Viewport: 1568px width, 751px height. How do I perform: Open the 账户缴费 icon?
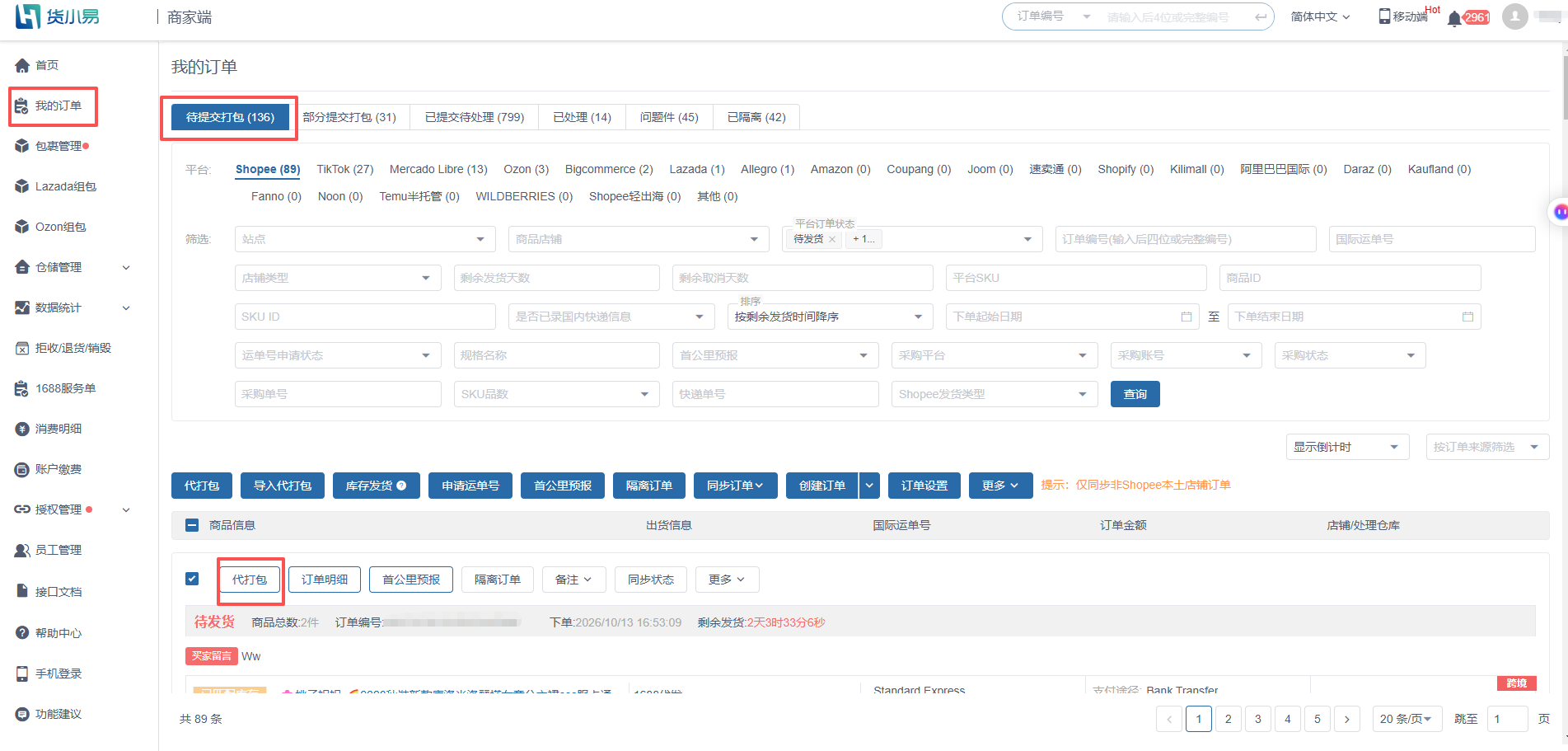[x=22, y=469]
